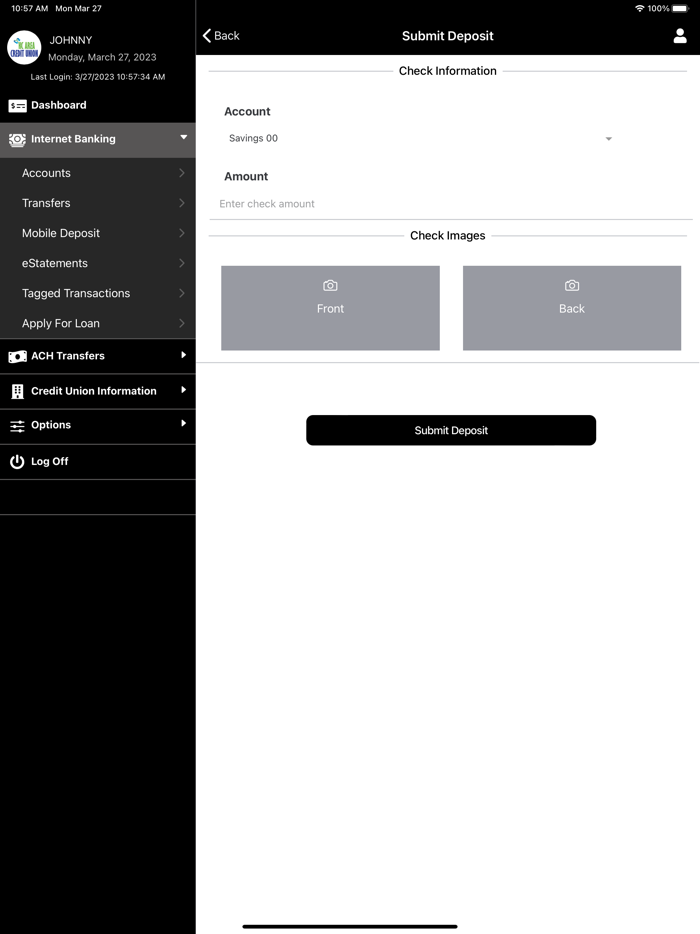Click the Account label

tap(247, 111)
